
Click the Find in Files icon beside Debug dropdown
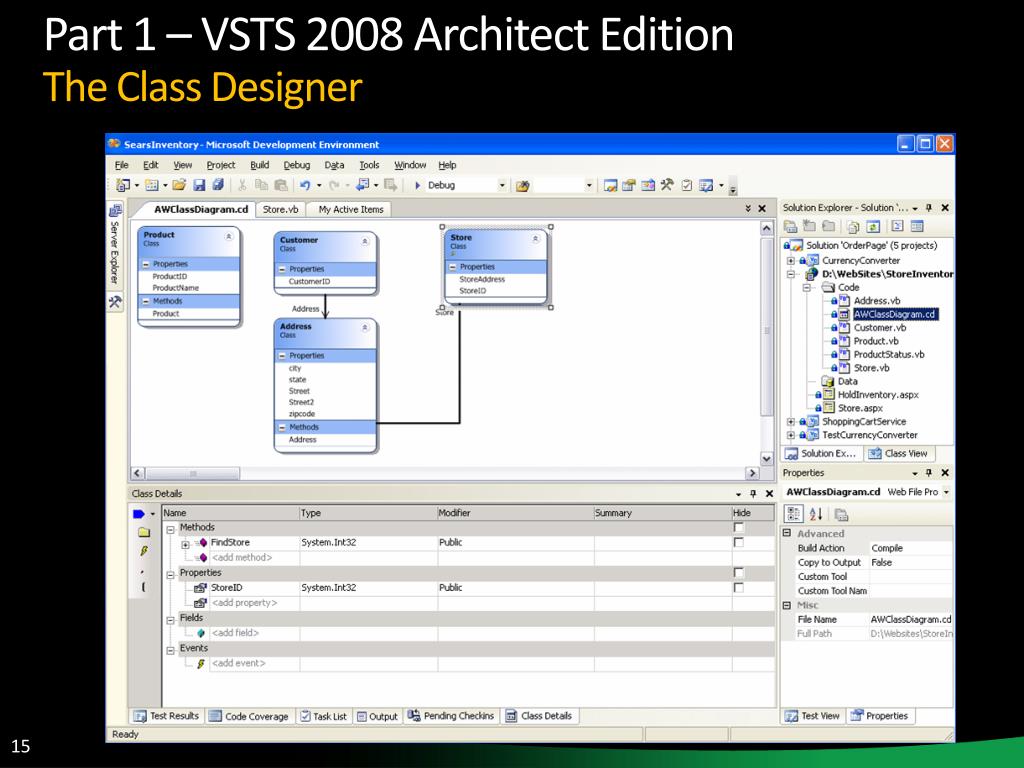[x=522, y=186]
